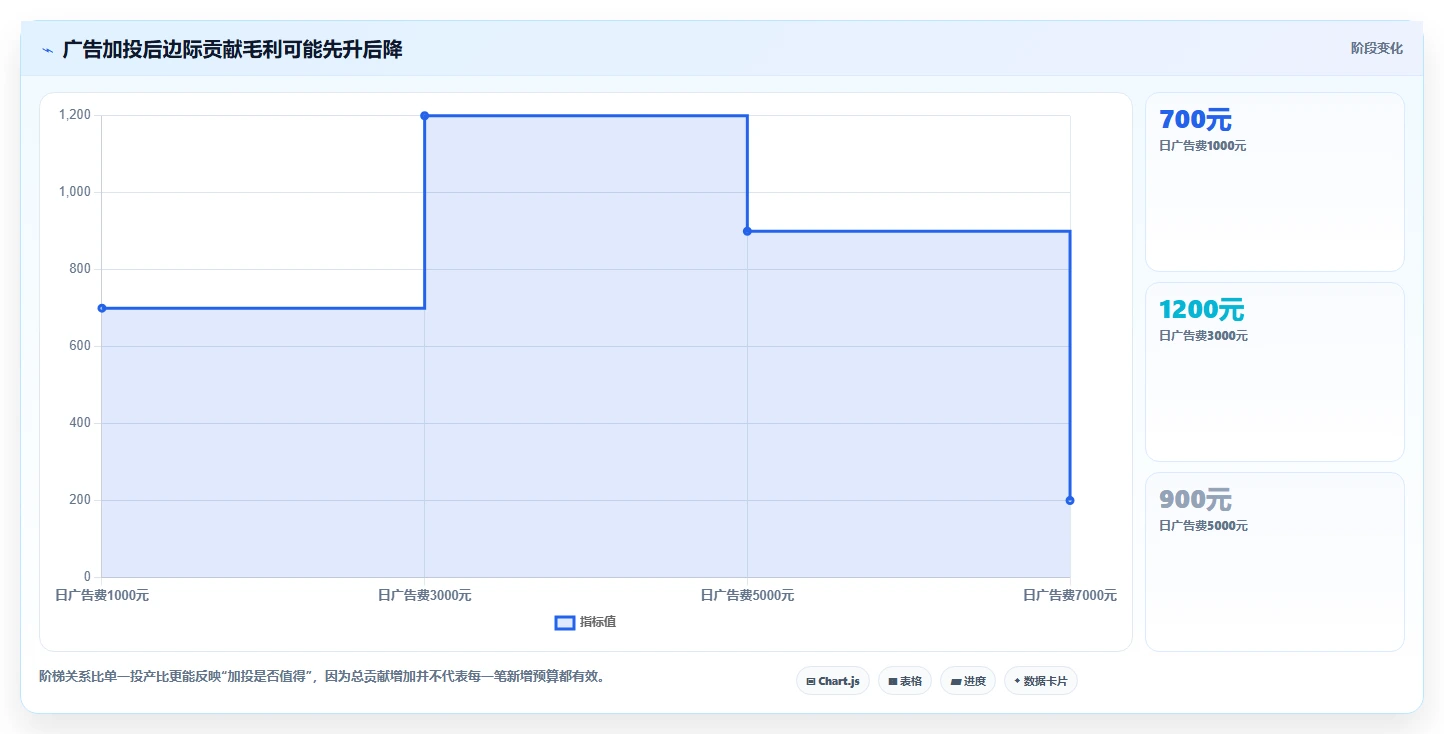Click the 进度 tag chip
The image size is (1444, 734).
coord(968,681)
